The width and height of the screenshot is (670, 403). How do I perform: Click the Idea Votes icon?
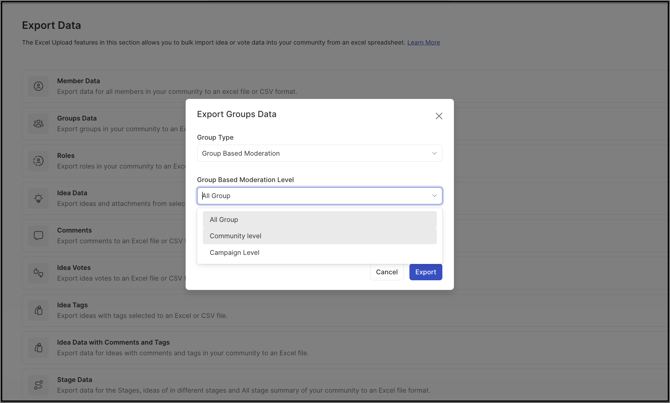pos(39,273)
